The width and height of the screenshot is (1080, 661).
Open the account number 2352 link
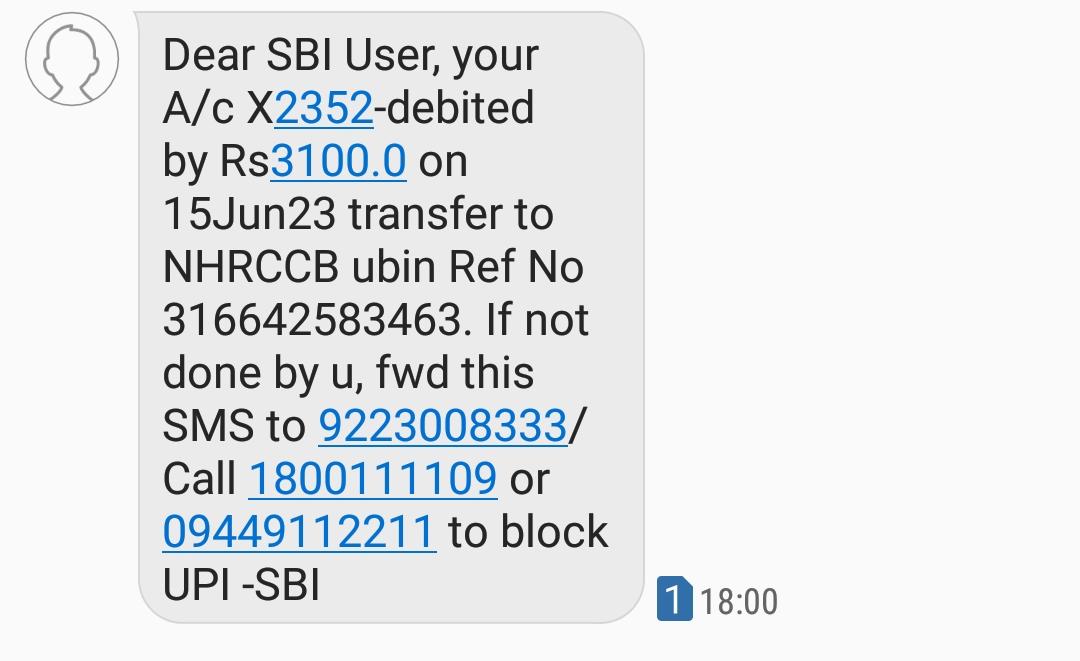[324, 108]
